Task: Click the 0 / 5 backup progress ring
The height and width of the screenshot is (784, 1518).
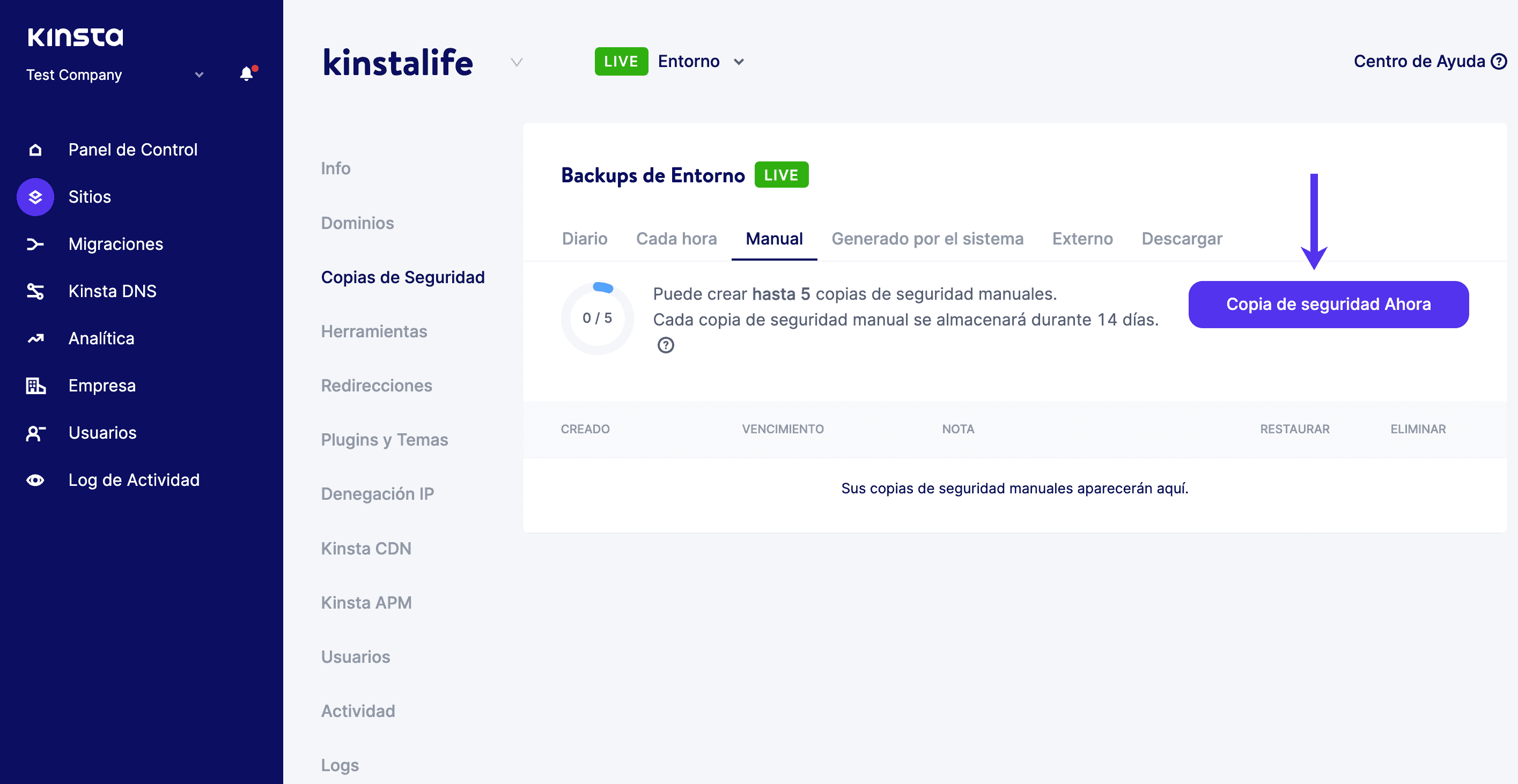Action: pos(597,318)
